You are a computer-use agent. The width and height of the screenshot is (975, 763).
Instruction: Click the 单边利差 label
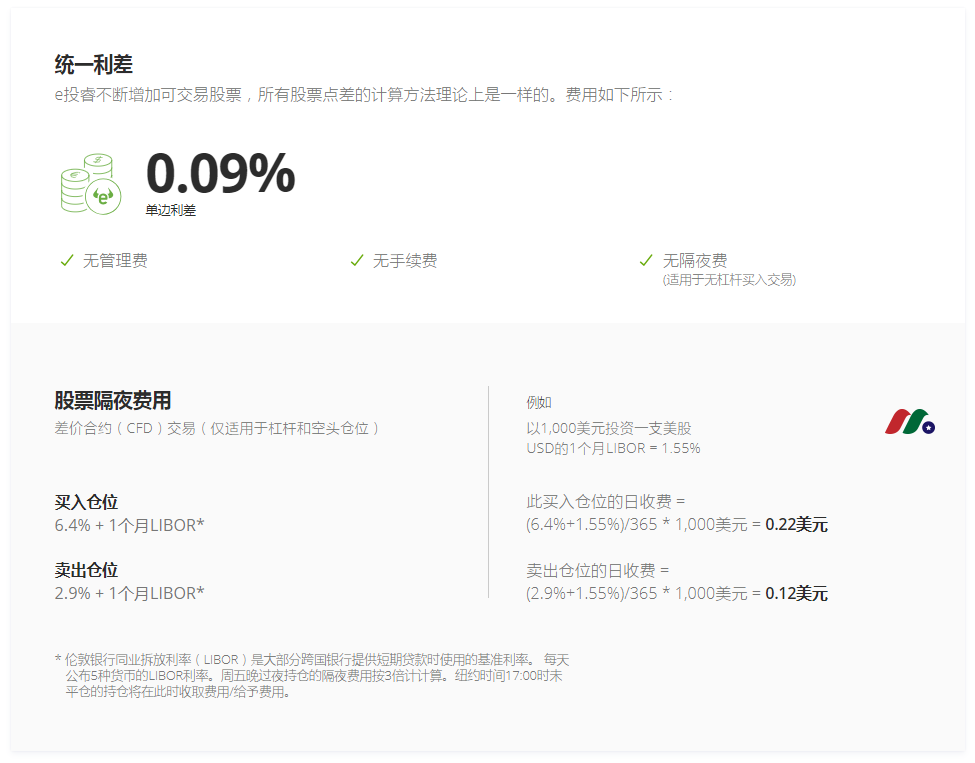pyautogui.click(x=170, y=210)
